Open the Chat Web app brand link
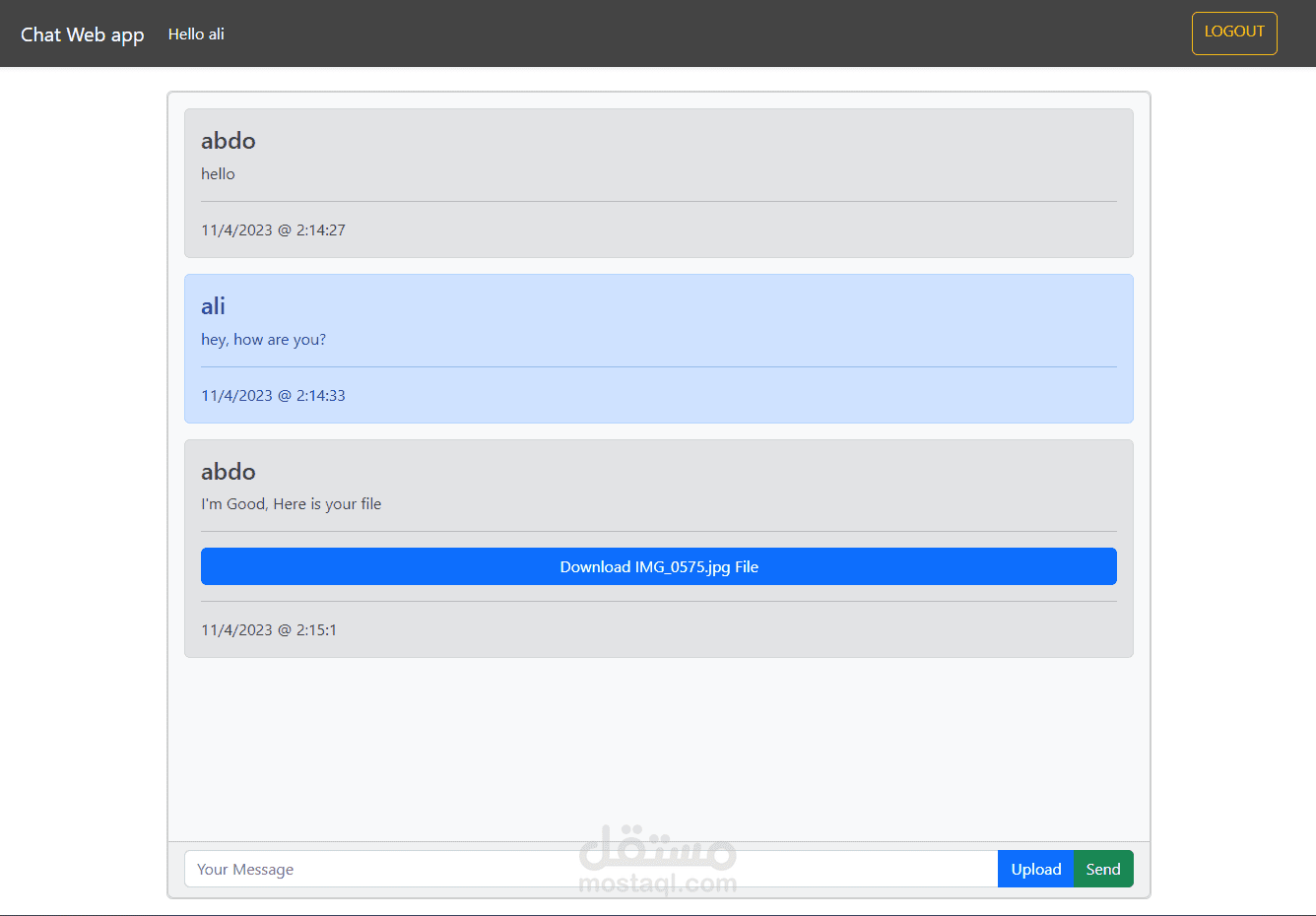The image size is (1316, 916). click(x=83, y=34)
